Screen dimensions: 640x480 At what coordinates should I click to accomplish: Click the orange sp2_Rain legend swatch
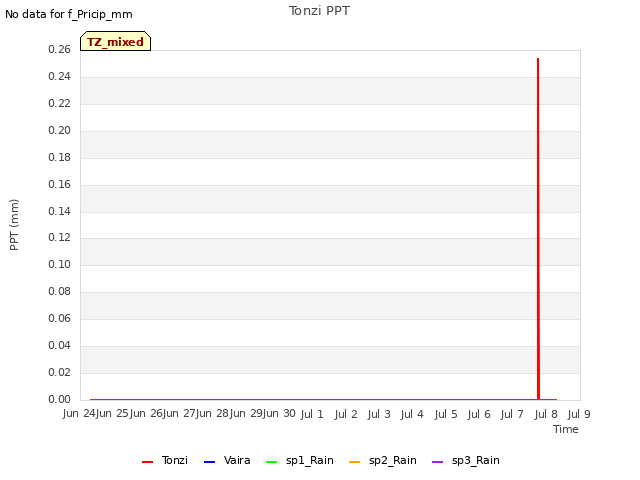coord(355,462)
